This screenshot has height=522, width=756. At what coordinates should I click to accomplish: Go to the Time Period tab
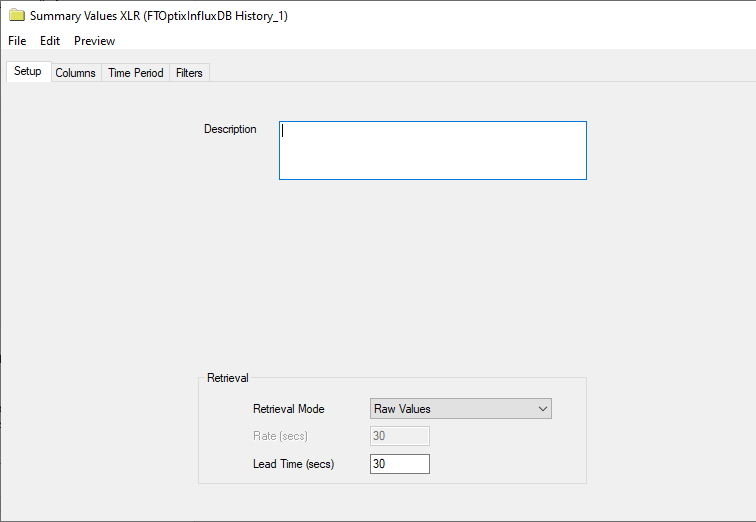click(135, 73)
